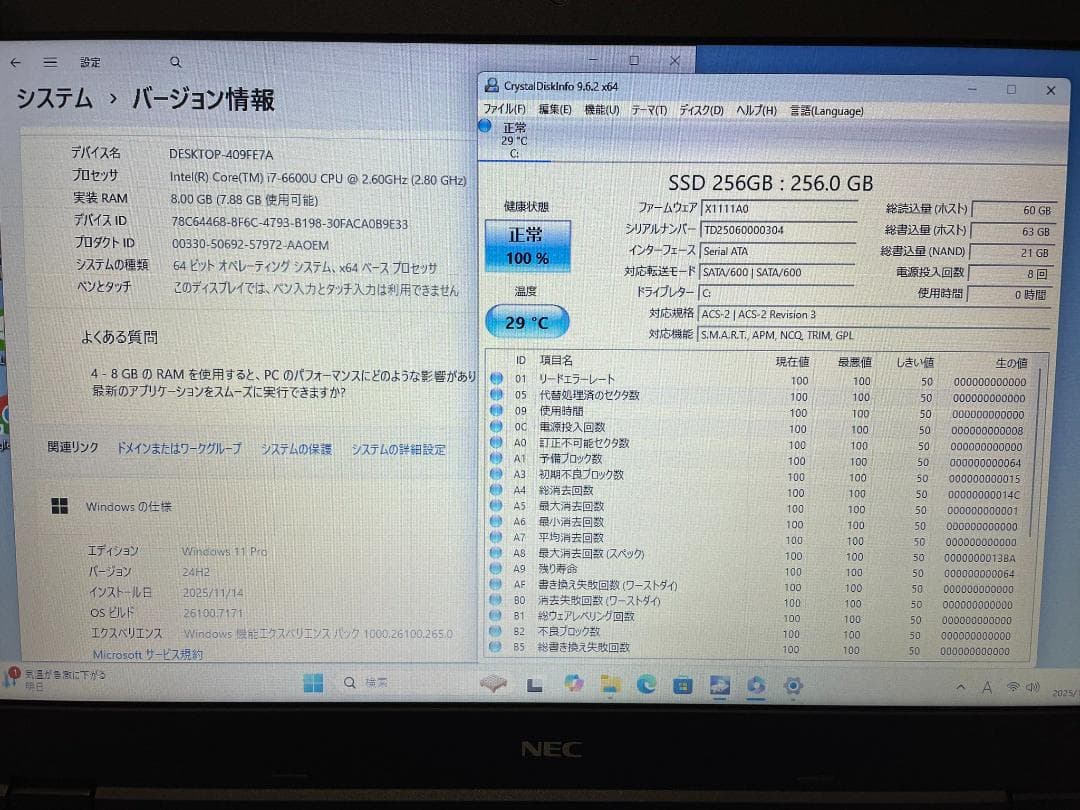1080x810 pixels.
Task: Open the CrystalDiskInfo title bar app icon menu
Action: point(492,85)
